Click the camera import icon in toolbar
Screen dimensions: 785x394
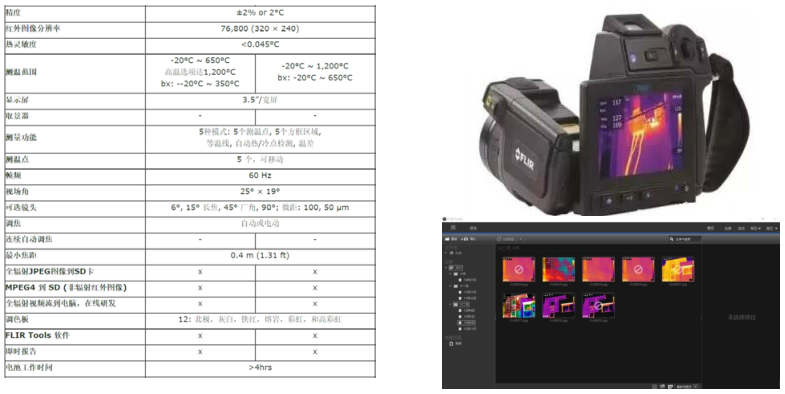(466, 239)
